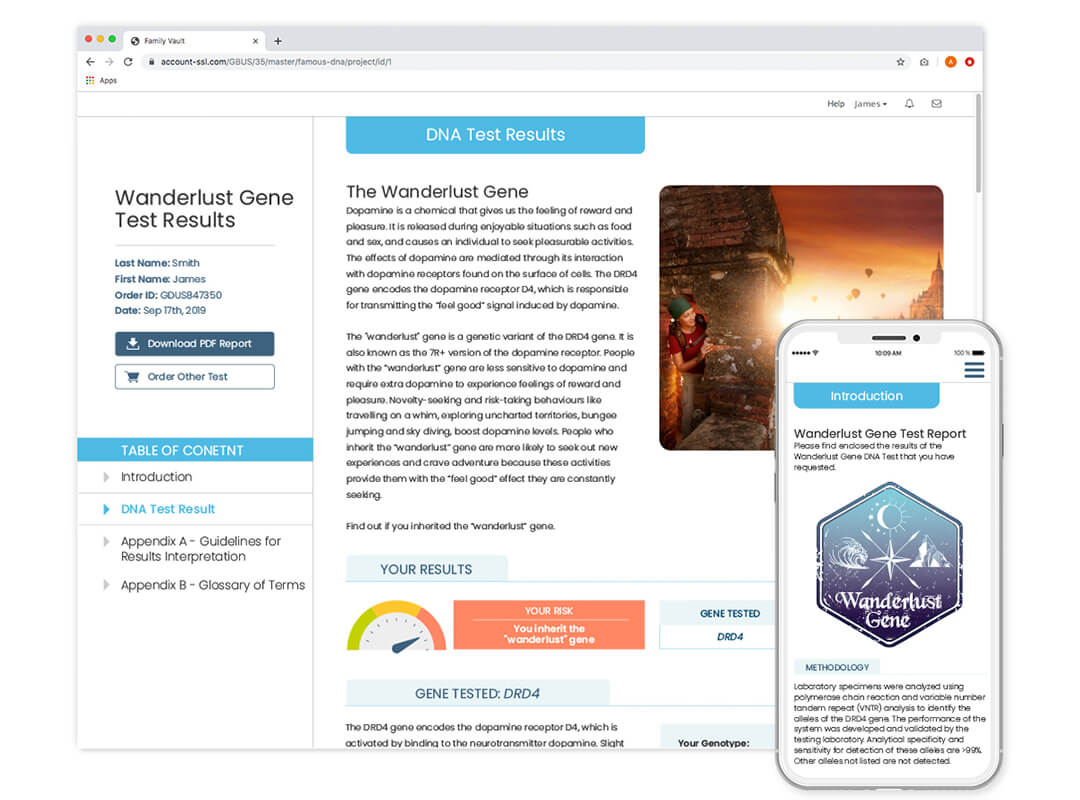Click the Wanderlust Gene hexagon badge on phone
Image resolution: width=1080 pixels, height=800 pixels.
[889, 564]
